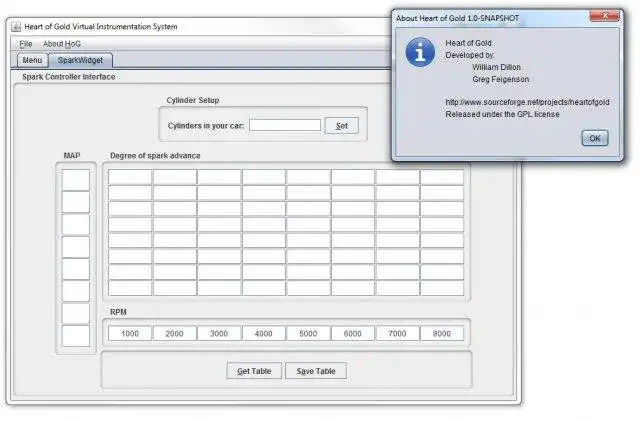Viewport: 640px width, 421px height.
Task: Select the 8000 RPM field
Action: pos(442,333)
